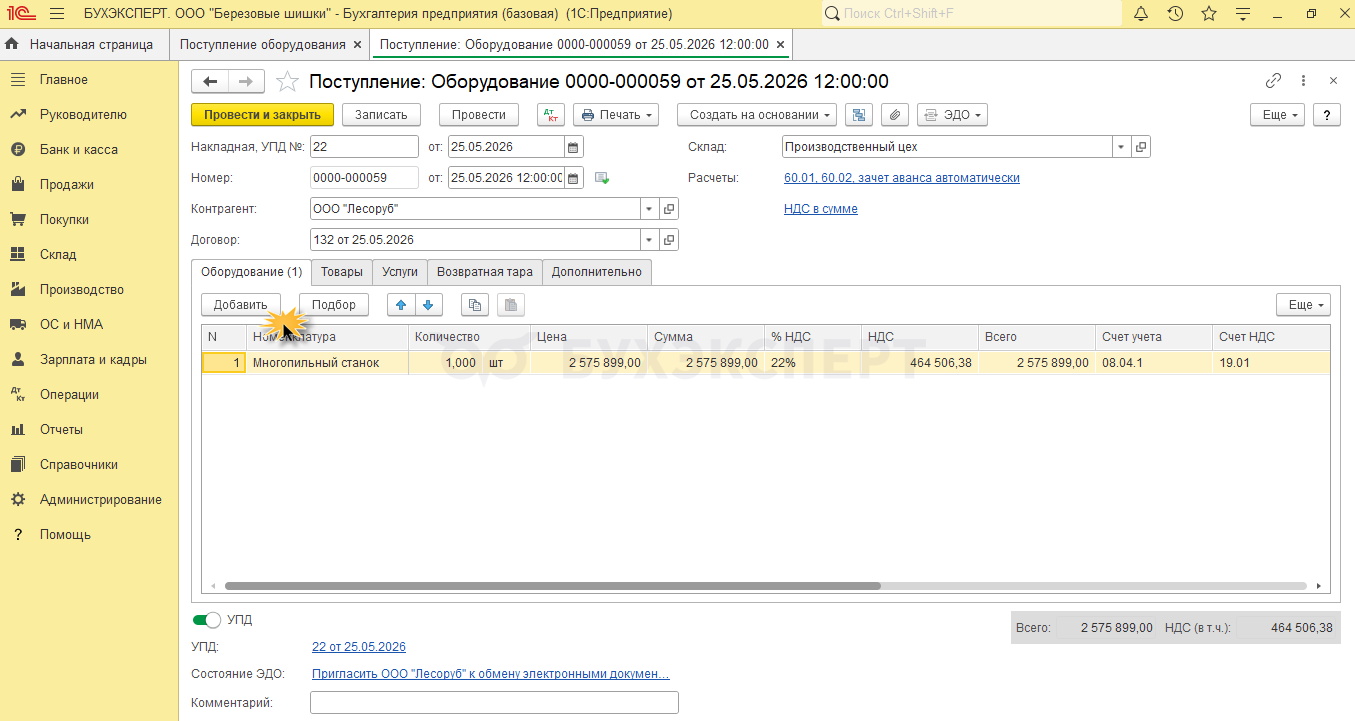
Task: Open favorites star in title bar
Action: (x=1209, y=14)
